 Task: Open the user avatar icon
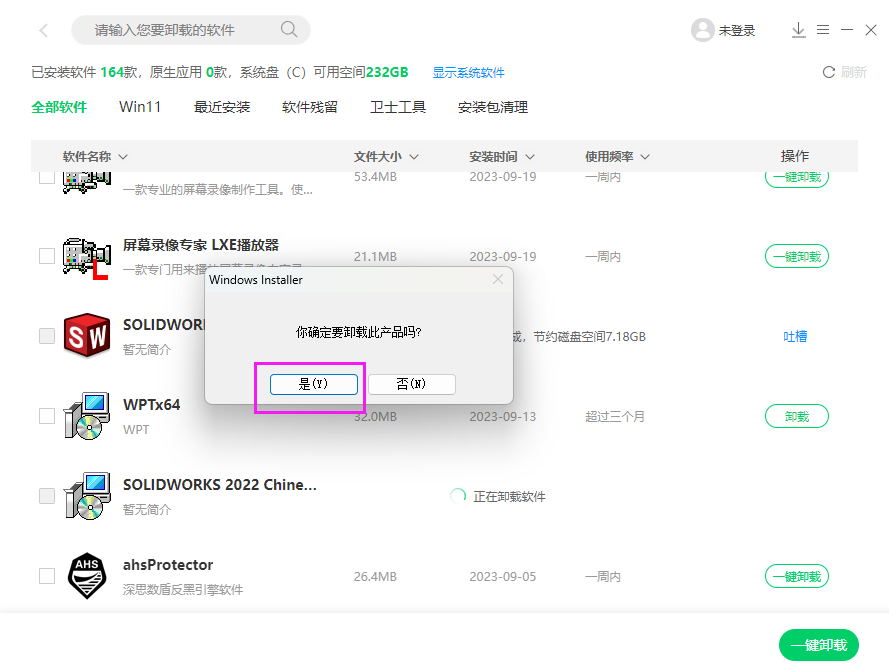(702, 30)
